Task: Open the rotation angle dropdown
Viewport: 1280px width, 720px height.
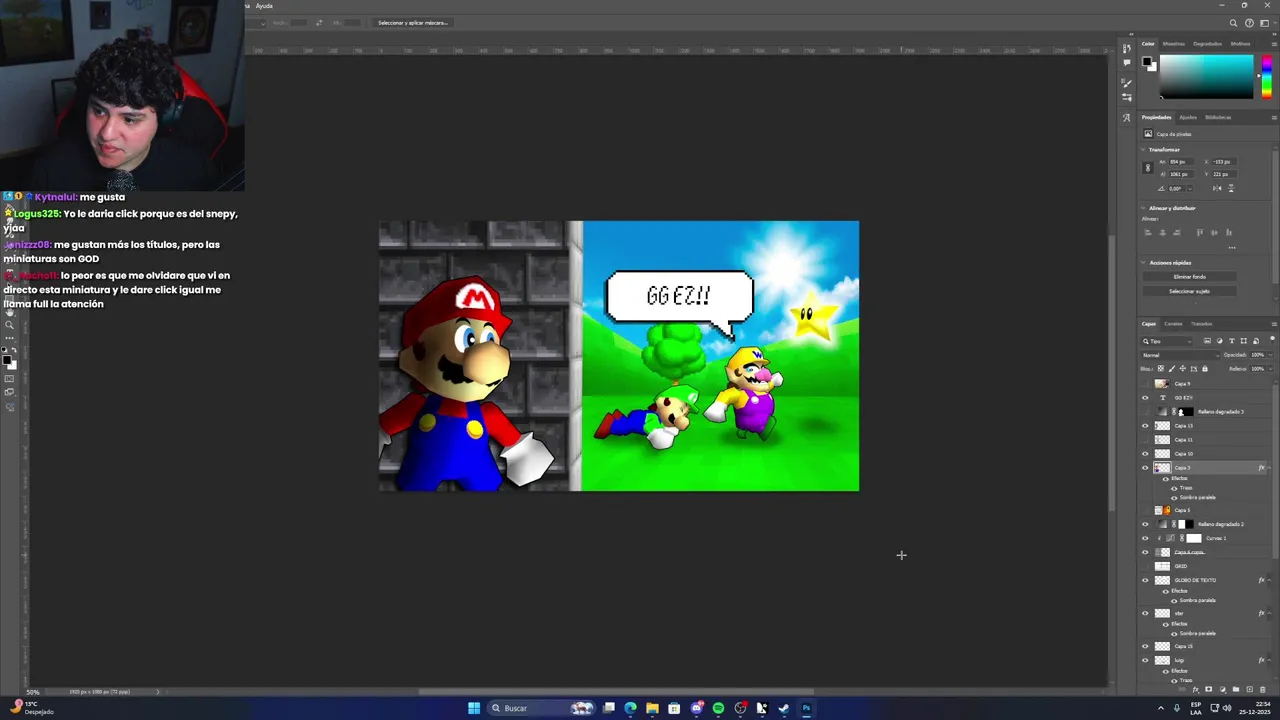Action: click(1190, 189)
